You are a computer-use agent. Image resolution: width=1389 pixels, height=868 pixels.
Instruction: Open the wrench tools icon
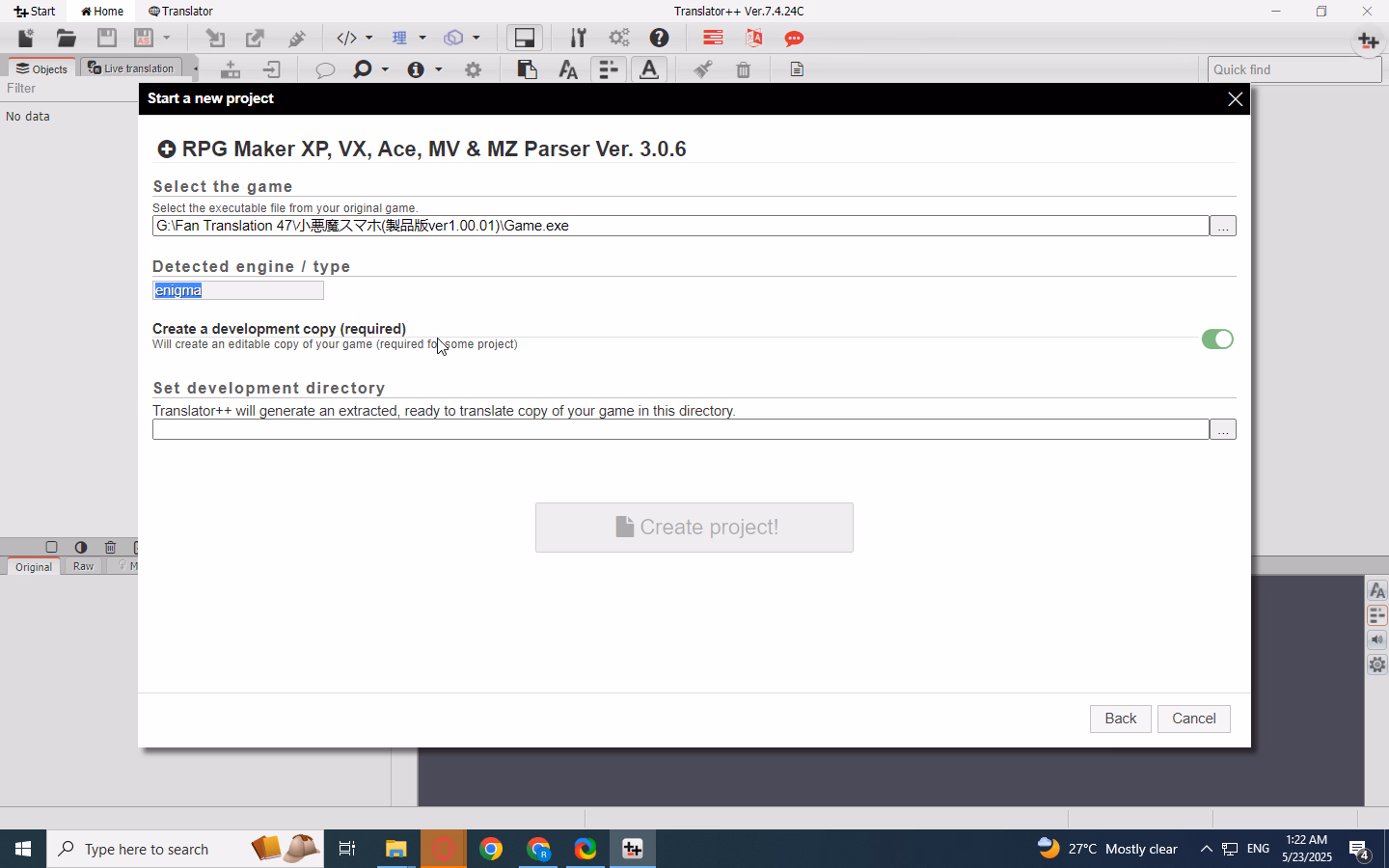click(578, 38)
